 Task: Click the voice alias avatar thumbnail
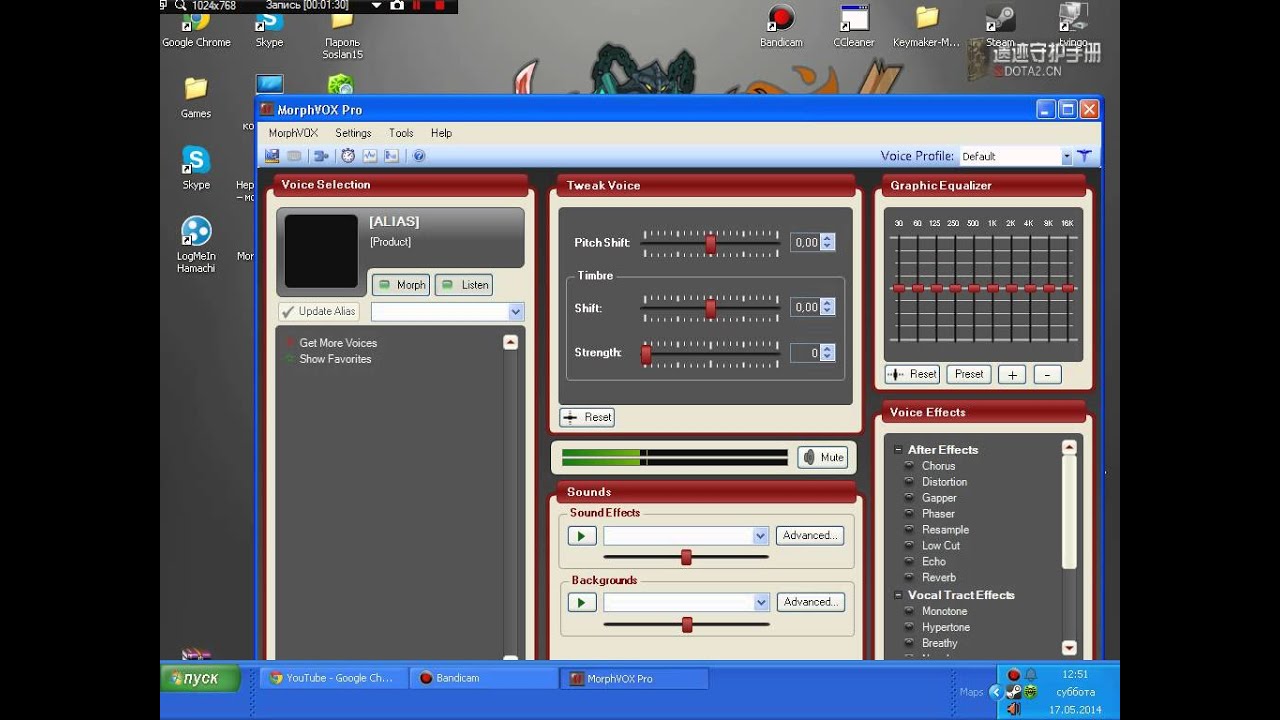[321, 251]
